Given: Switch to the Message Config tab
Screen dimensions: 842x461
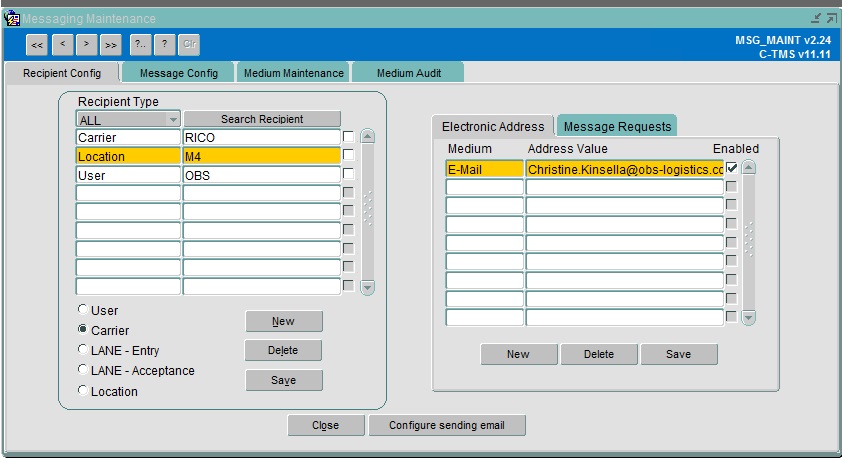Looking at the screenshot, I should (178, 73).
